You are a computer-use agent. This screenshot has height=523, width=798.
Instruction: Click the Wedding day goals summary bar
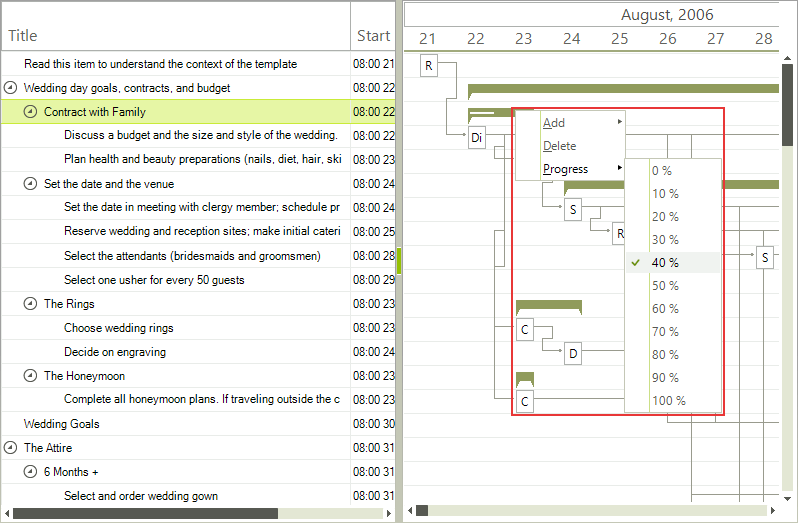point(623,89)
